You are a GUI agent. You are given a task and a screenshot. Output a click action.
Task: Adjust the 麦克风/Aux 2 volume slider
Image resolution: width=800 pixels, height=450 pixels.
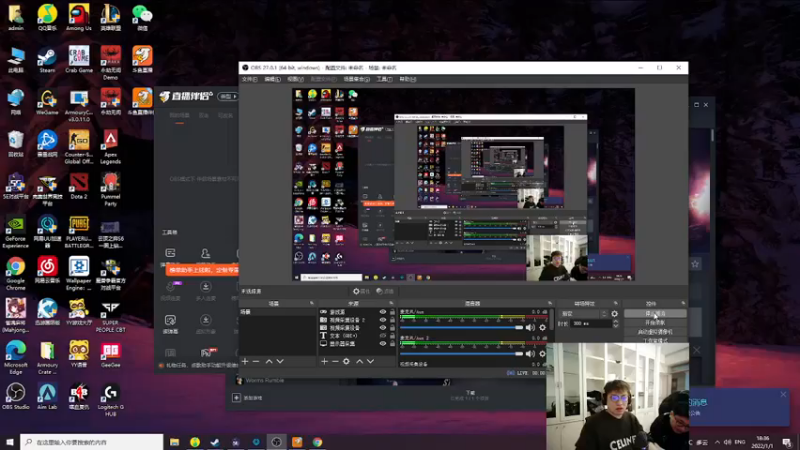click(462, 354)
